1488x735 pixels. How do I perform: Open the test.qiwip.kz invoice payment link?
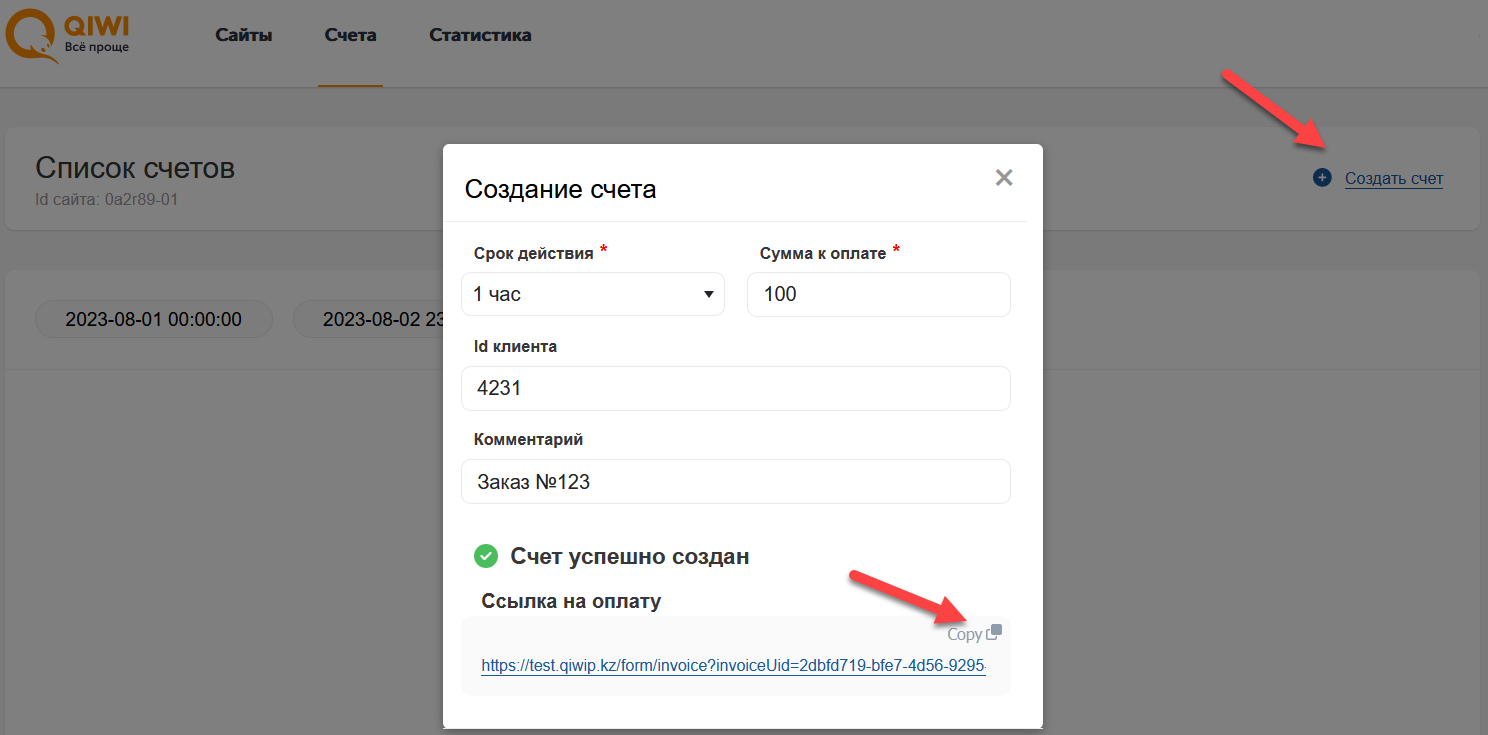(x=734, y=666)
